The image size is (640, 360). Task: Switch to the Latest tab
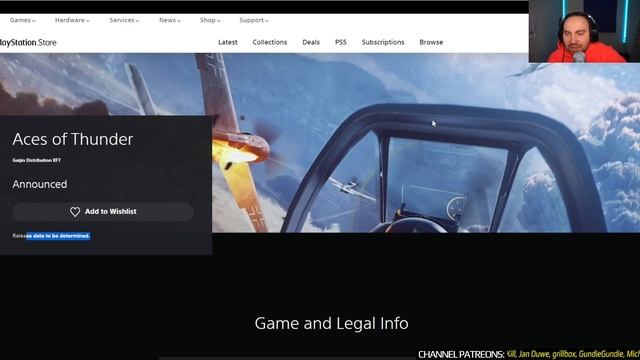point(228,42)
